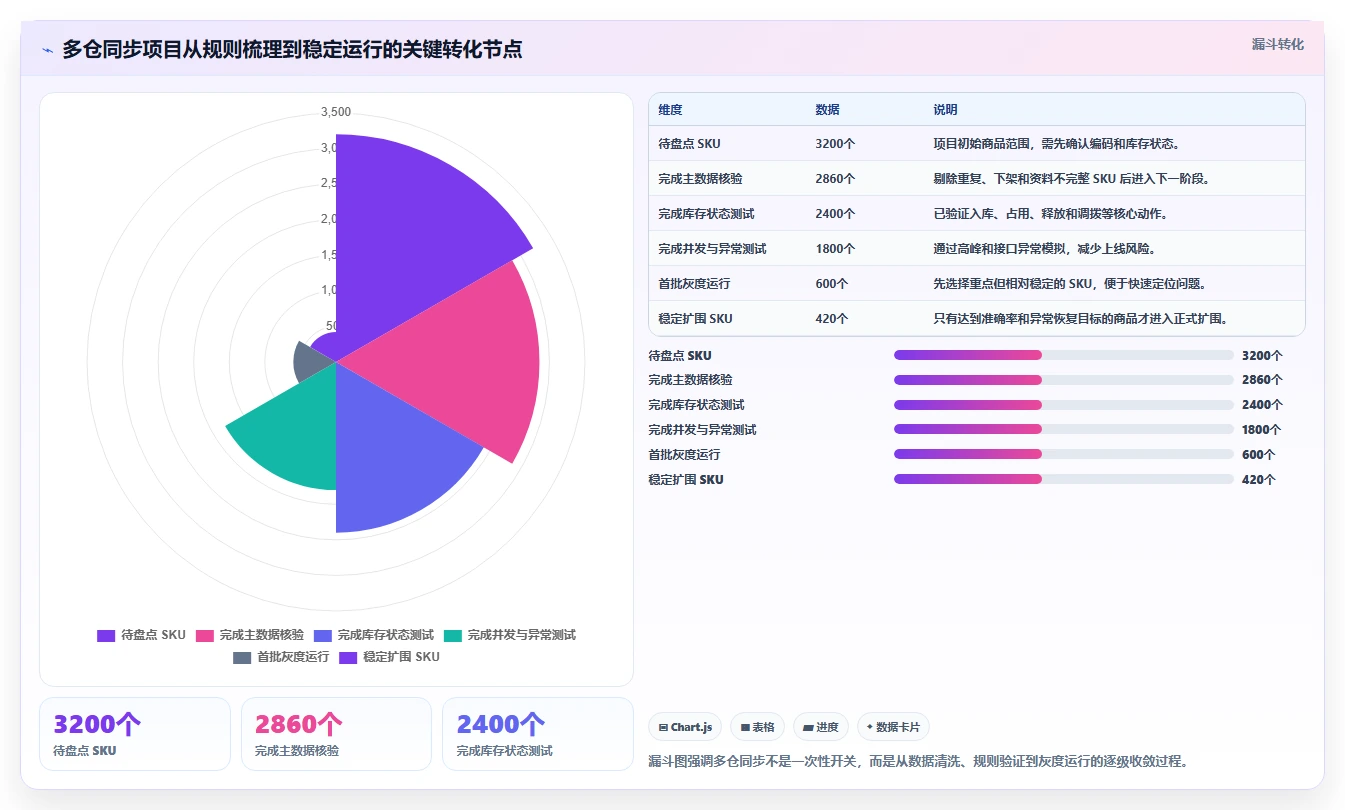This screenshot has height=810, width=1345.
Task: Open the 3200个 待盘点 SKU data card
Action: (135, 734)
